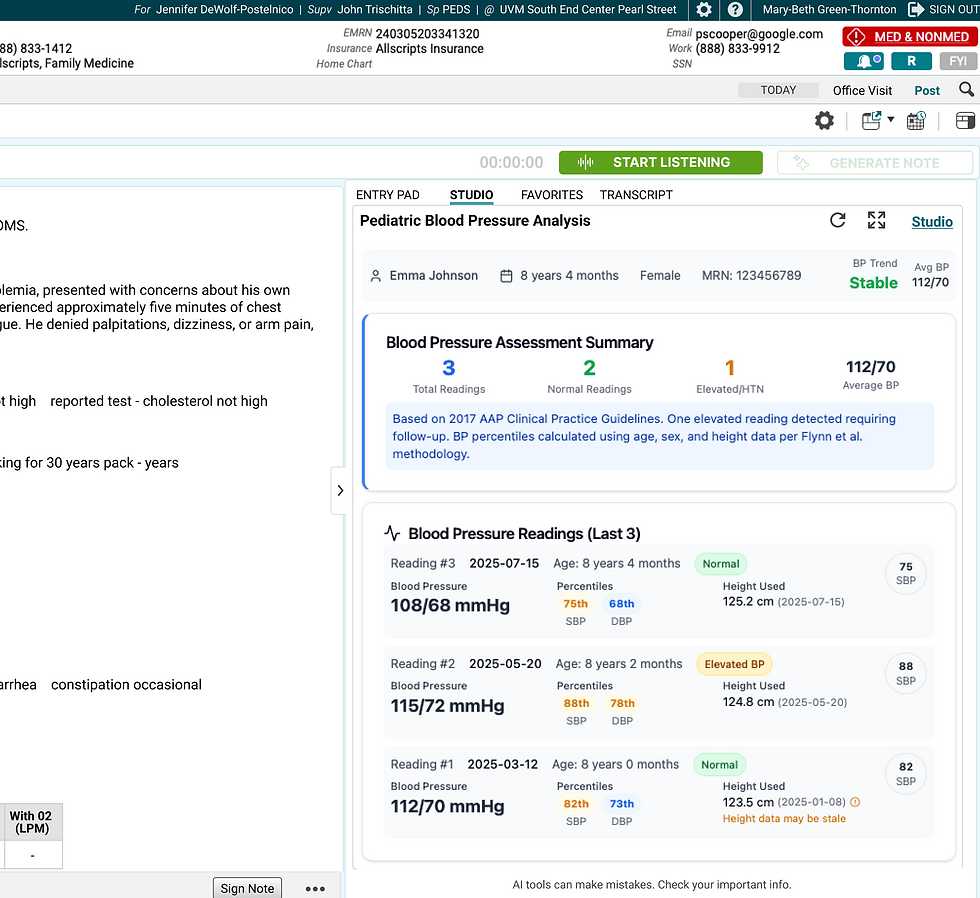Click the 75 SBP circle indicator
This screenshot has width=980, height=898.
click(906, 573)
